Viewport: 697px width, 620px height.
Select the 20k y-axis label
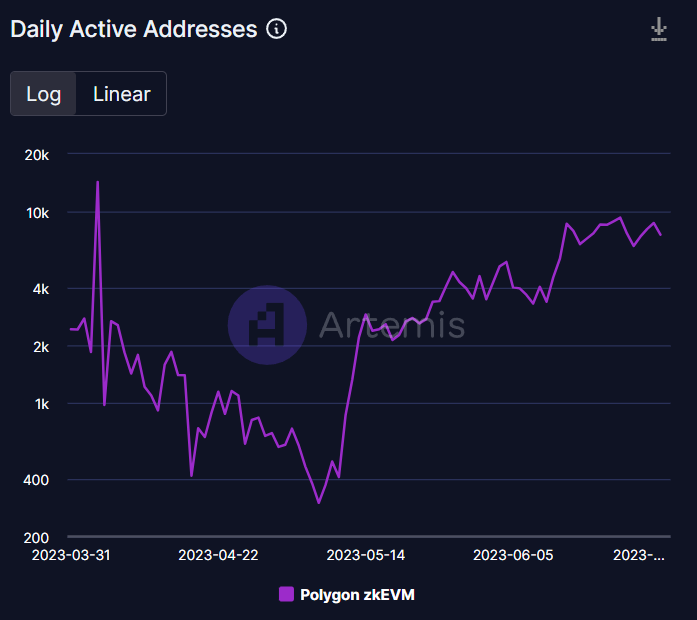click(37, 155)
